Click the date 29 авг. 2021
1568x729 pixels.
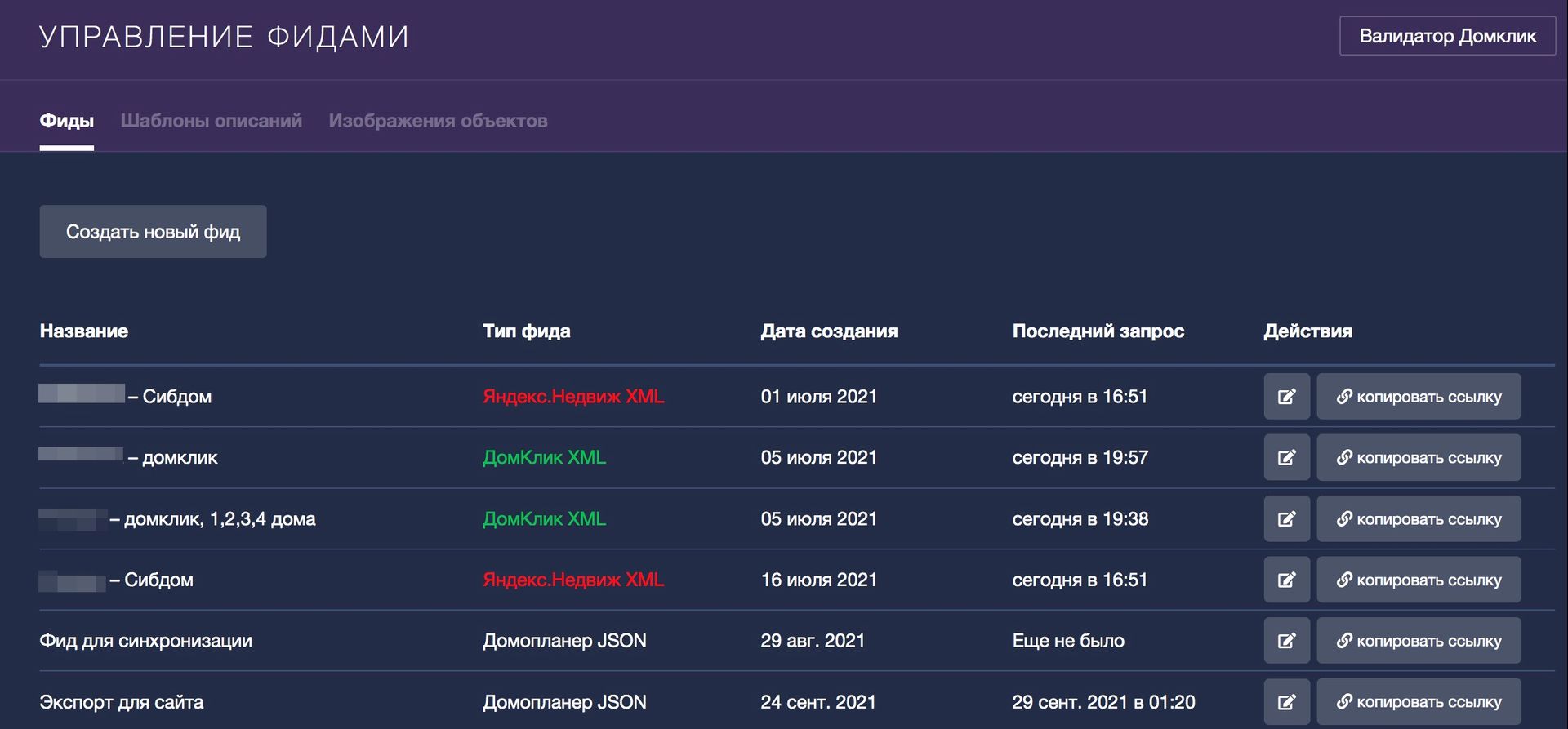tap(813, 641)
